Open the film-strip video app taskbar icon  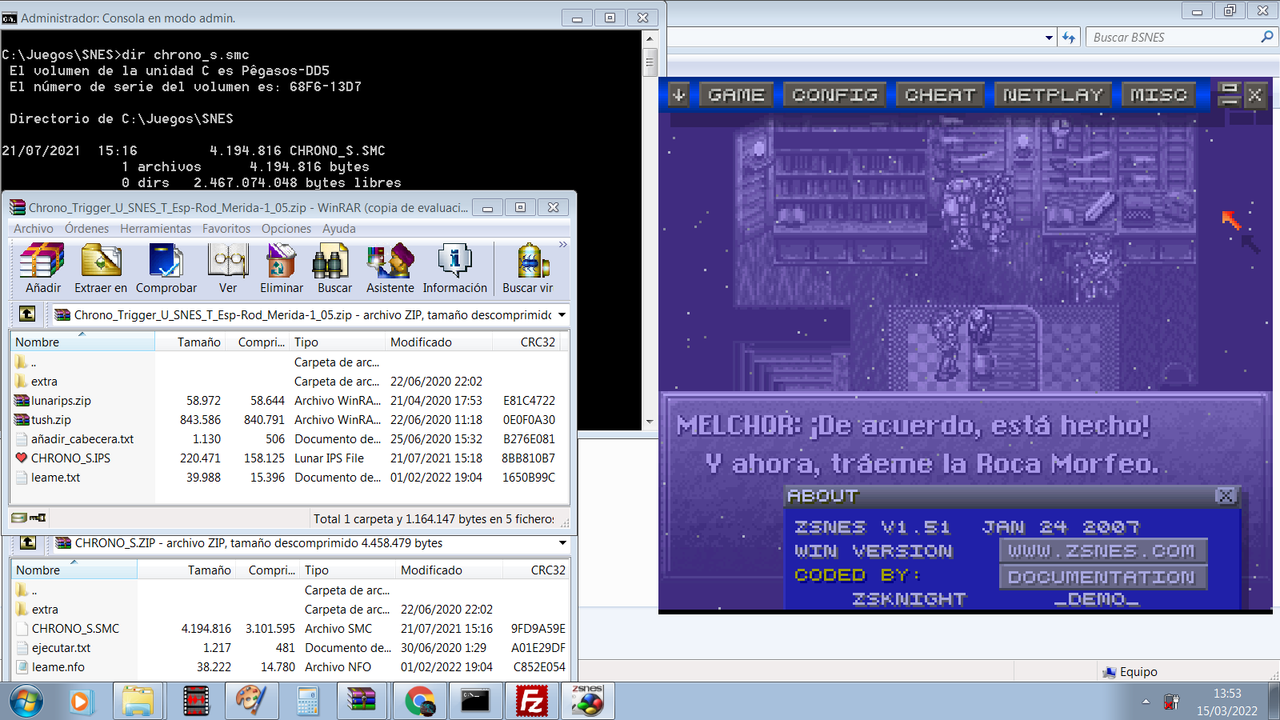tap(196, 702)
